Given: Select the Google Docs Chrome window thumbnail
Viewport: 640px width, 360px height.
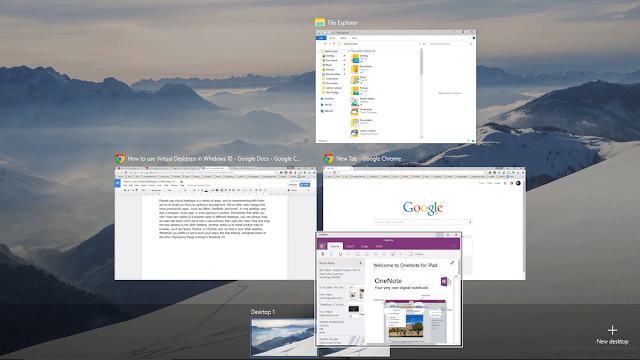Looking at the screenshot, I should point(215,223).
